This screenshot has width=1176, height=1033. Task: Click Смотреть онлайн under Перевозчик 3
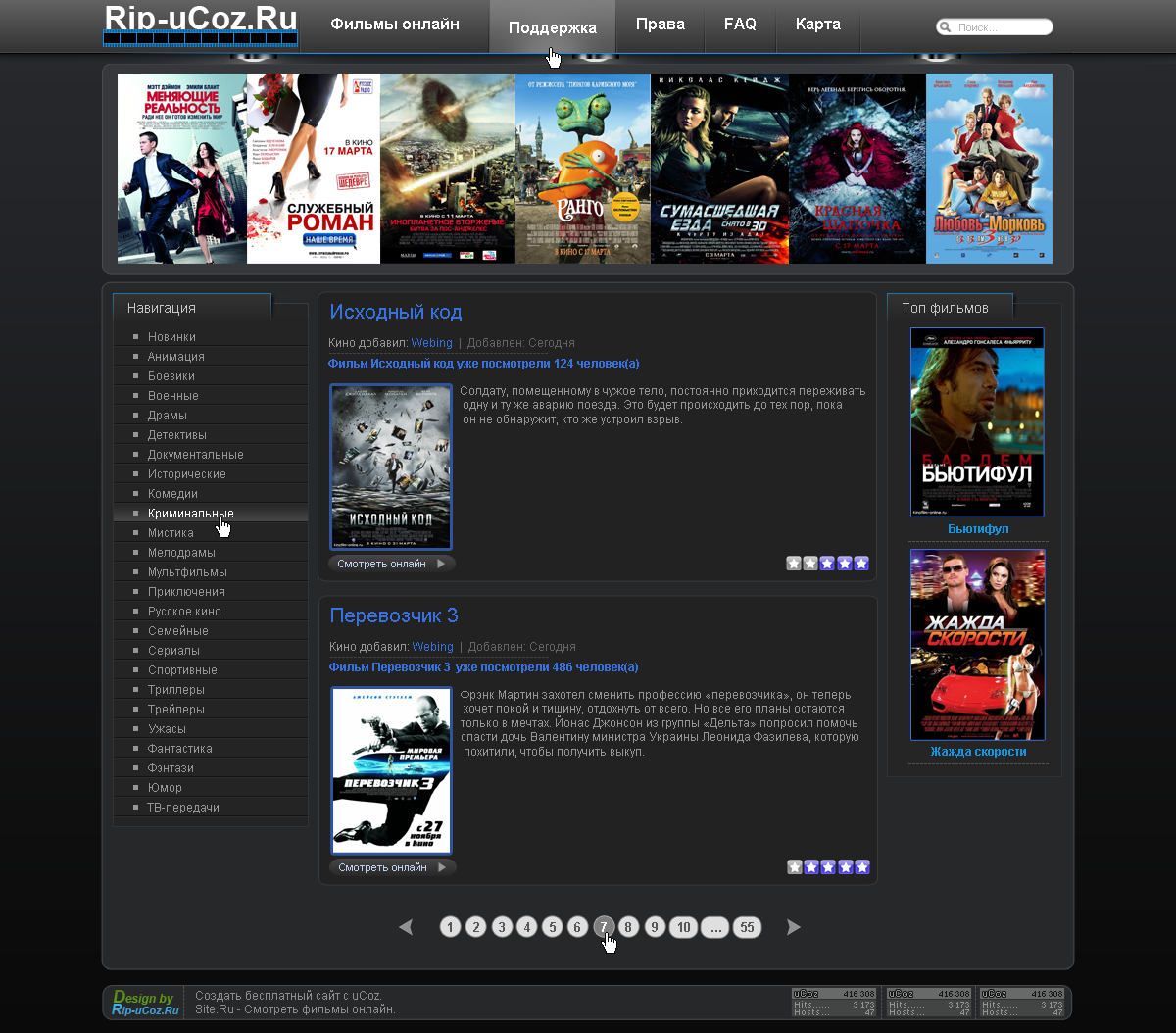pos(393,867)
